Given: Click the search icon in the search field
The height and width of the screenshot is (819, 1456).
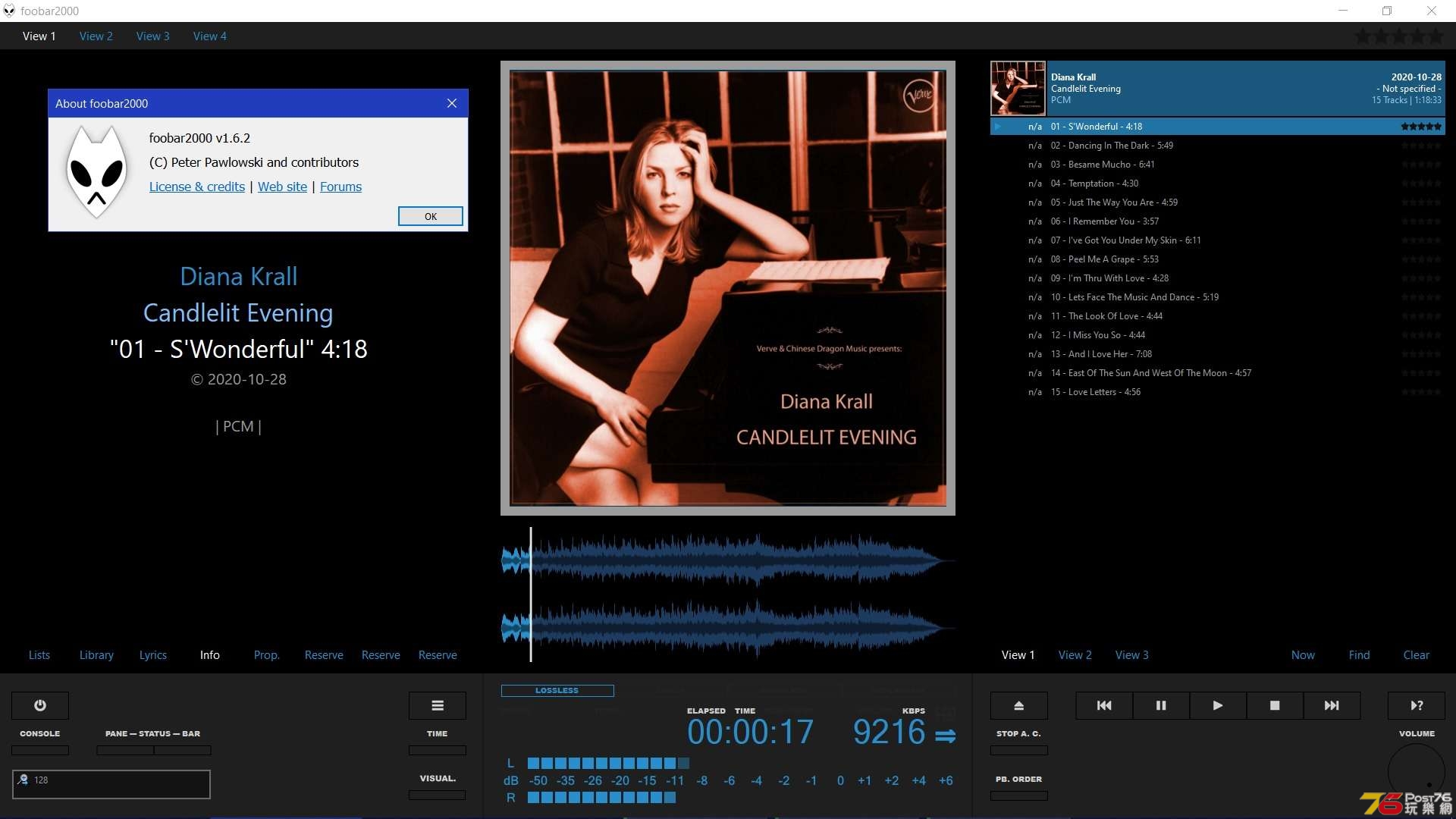Looking at the screenshot, I should 24,780.
